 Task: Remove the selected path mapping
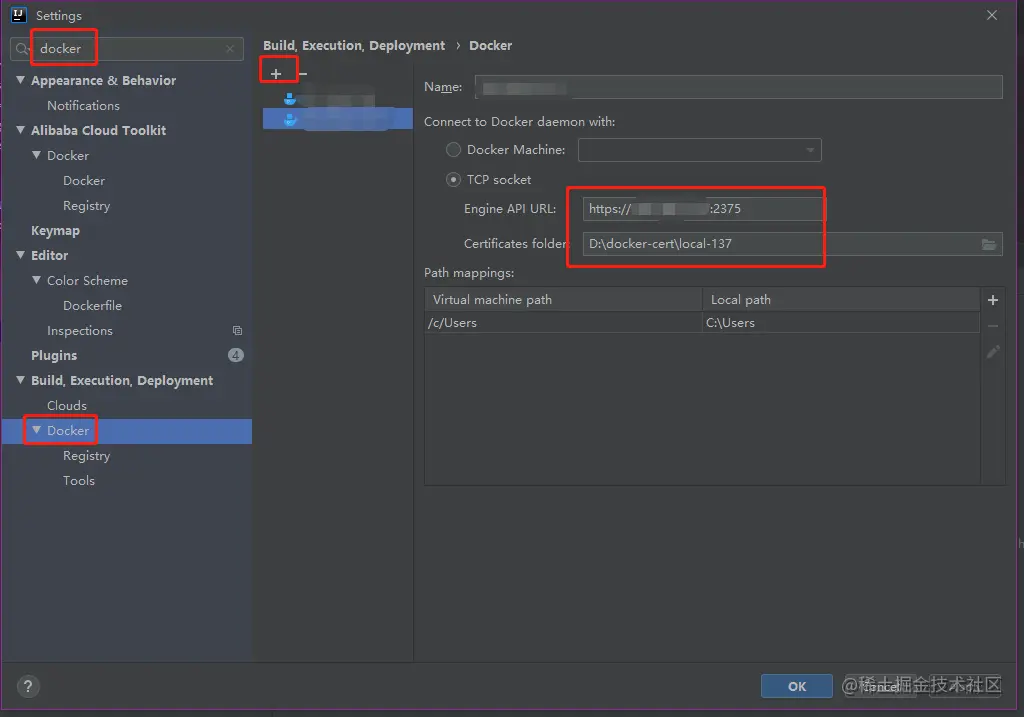pos(993,326)
